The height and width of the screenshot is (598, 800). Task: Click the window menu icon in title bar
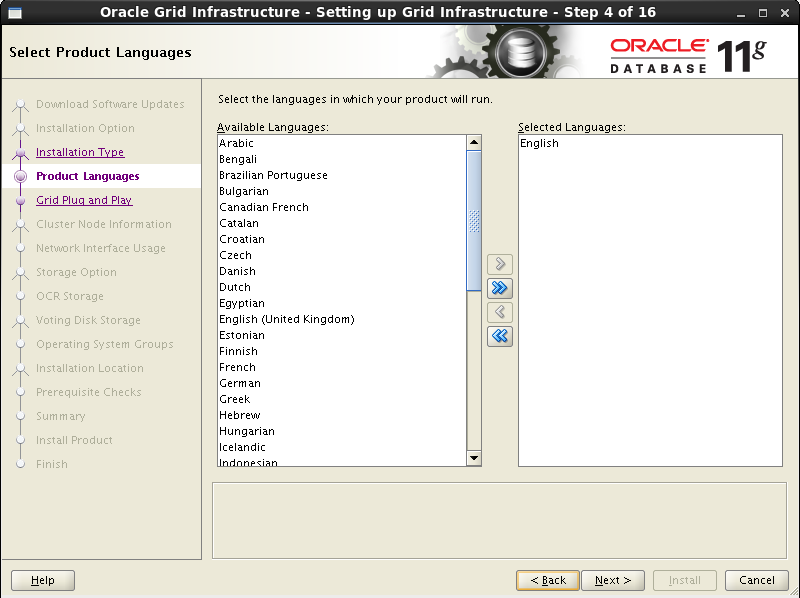(15, 13)
